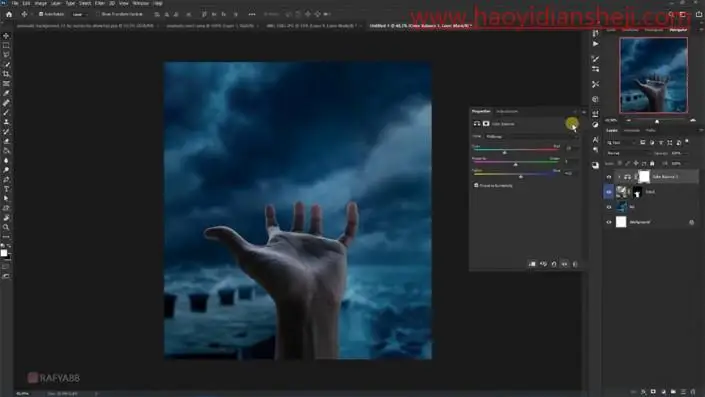Open the Auto-Select Layer dropdown
The width and height of the screenshot is (705, 397).
point(80,14)
